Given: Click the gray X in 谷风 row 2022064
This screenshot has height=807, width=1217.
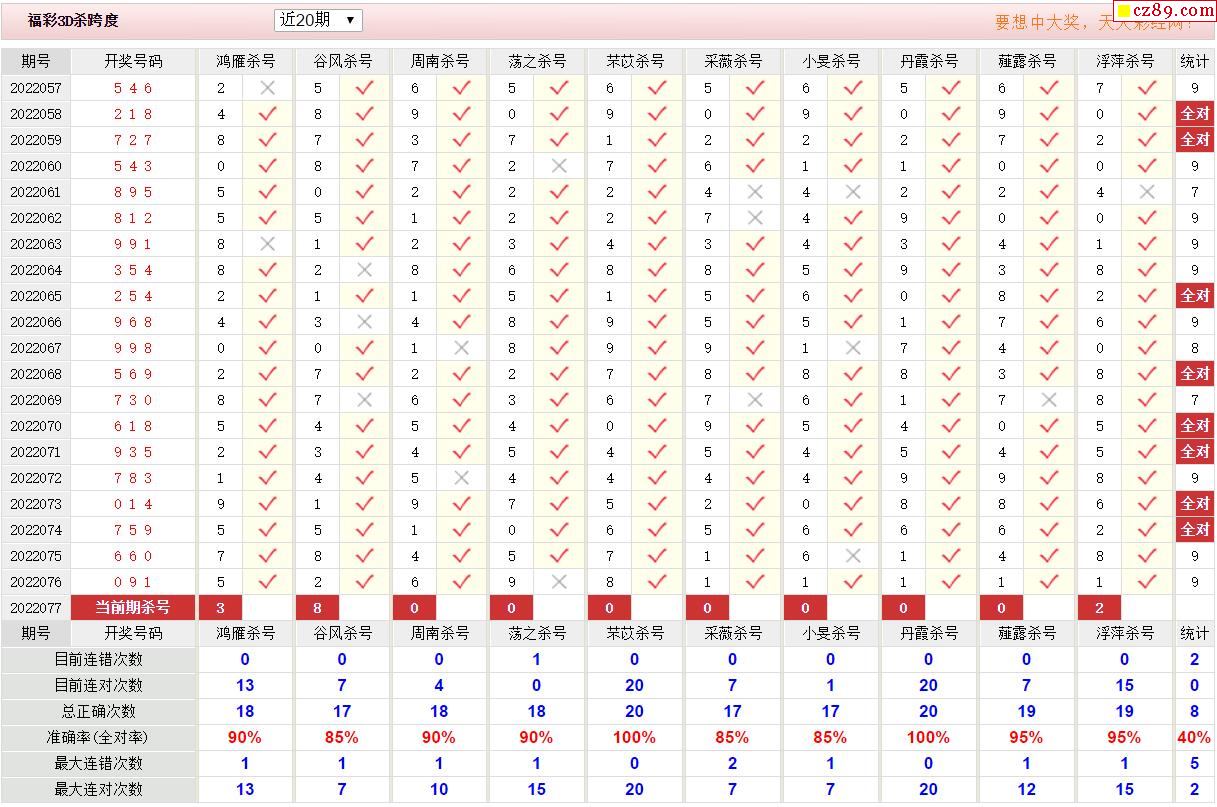Looking at the screenshot, I should point(365,270).
